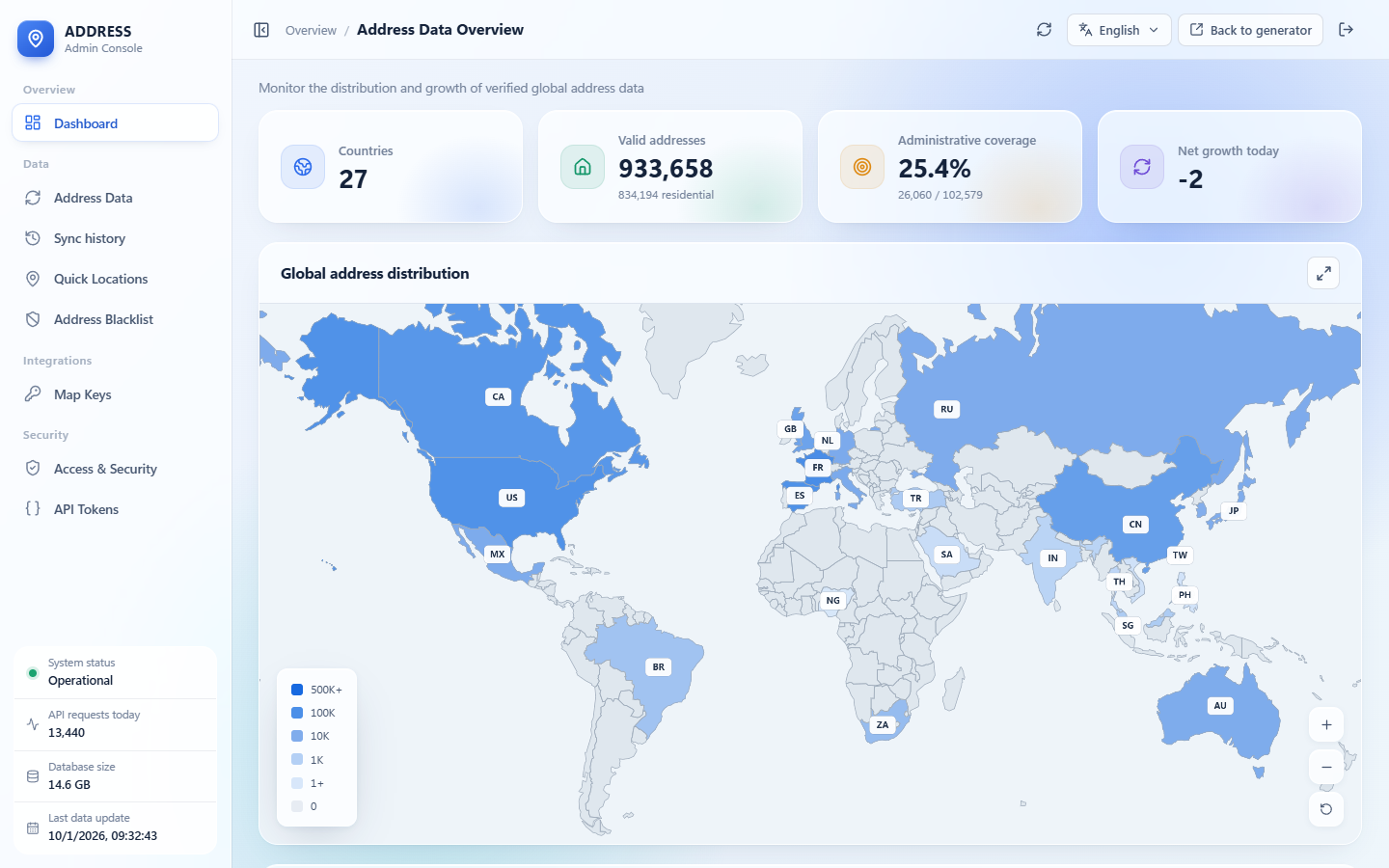Click the 500K+ legend color swatch

pos(297,690)
